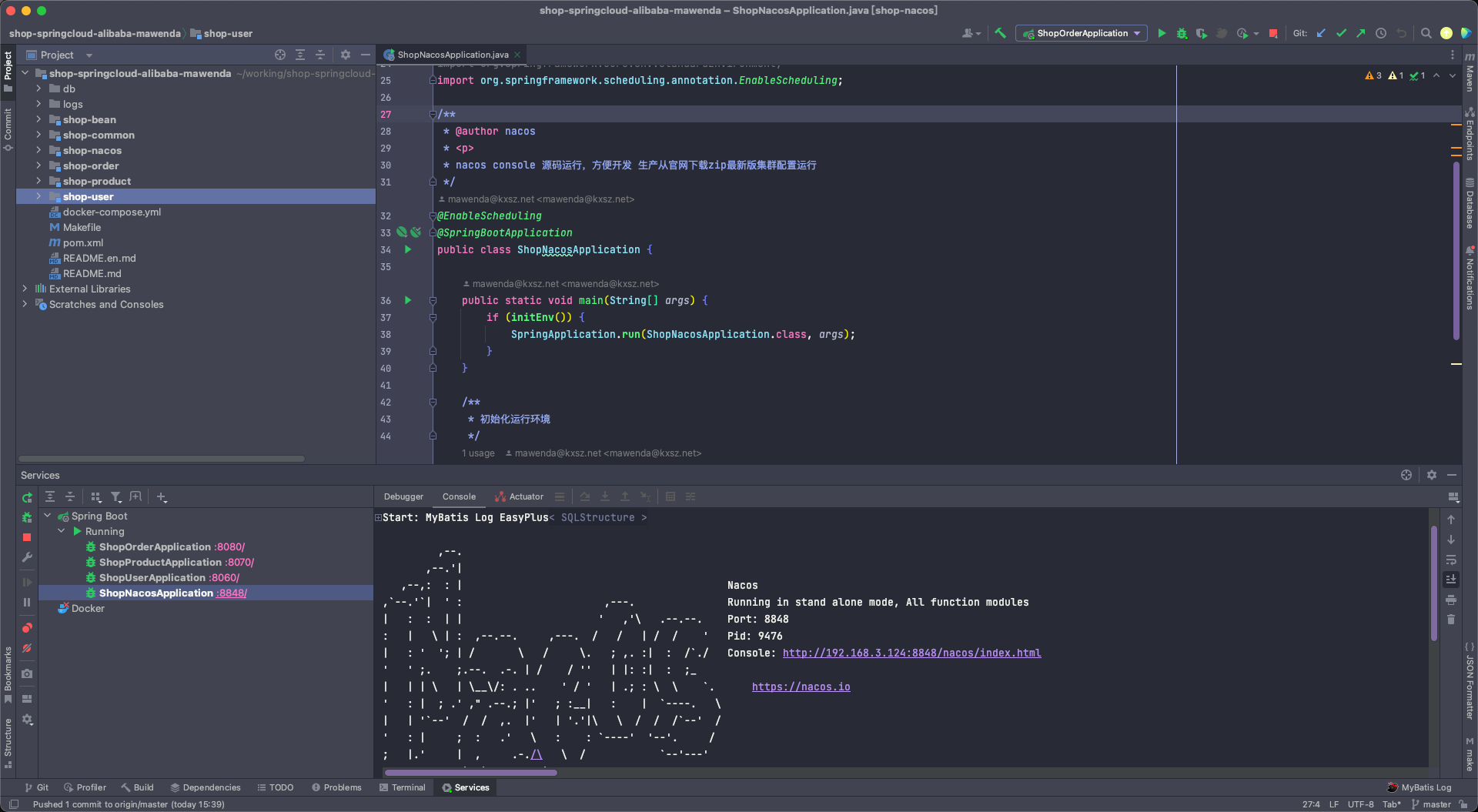Viewport: 1478px width, 812px height.
Task: Select docker-compose.yml in project tree
Action: click(112, 212)
